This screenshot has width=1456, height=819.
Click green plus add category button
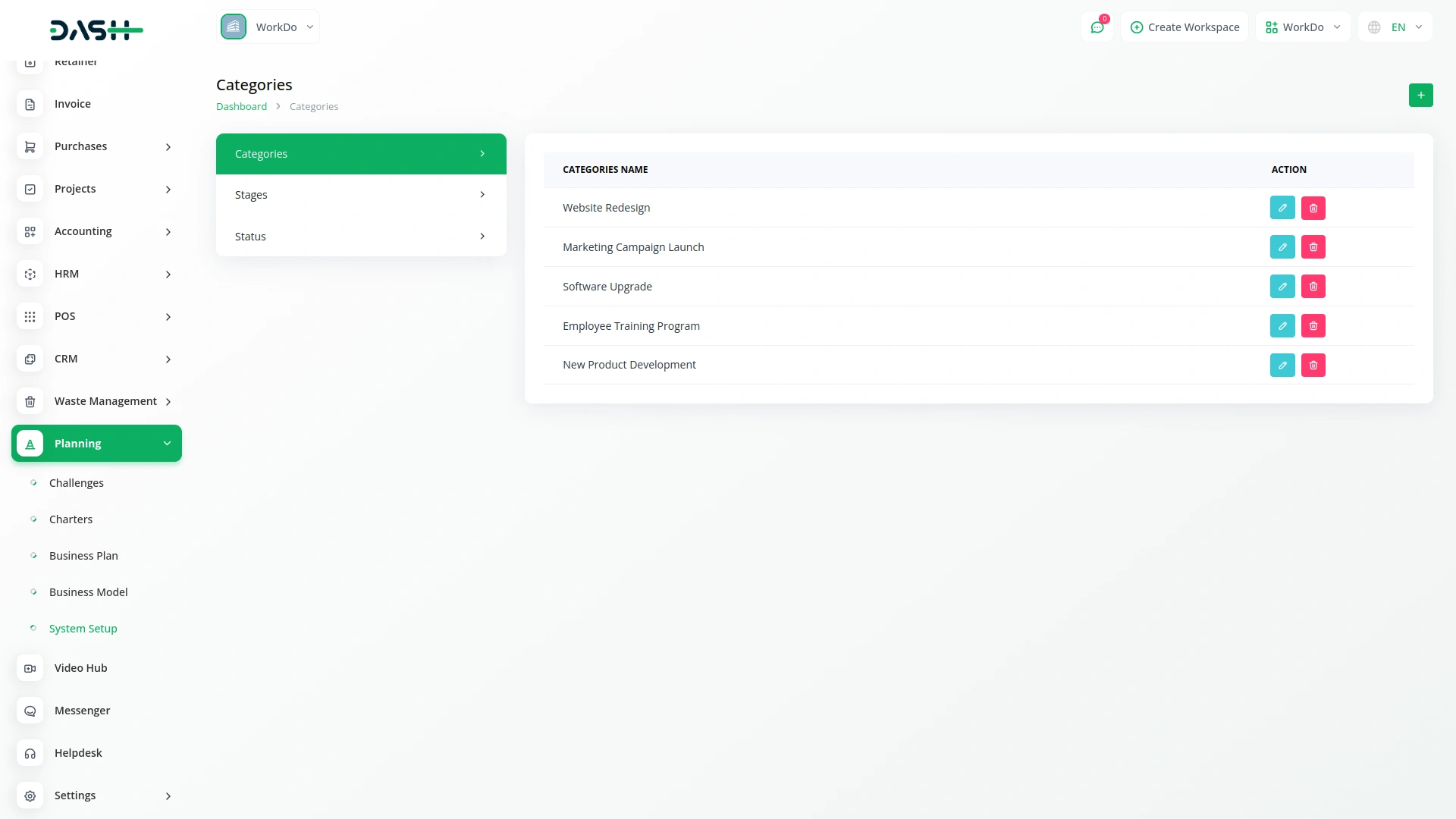tap(1420, 96)
